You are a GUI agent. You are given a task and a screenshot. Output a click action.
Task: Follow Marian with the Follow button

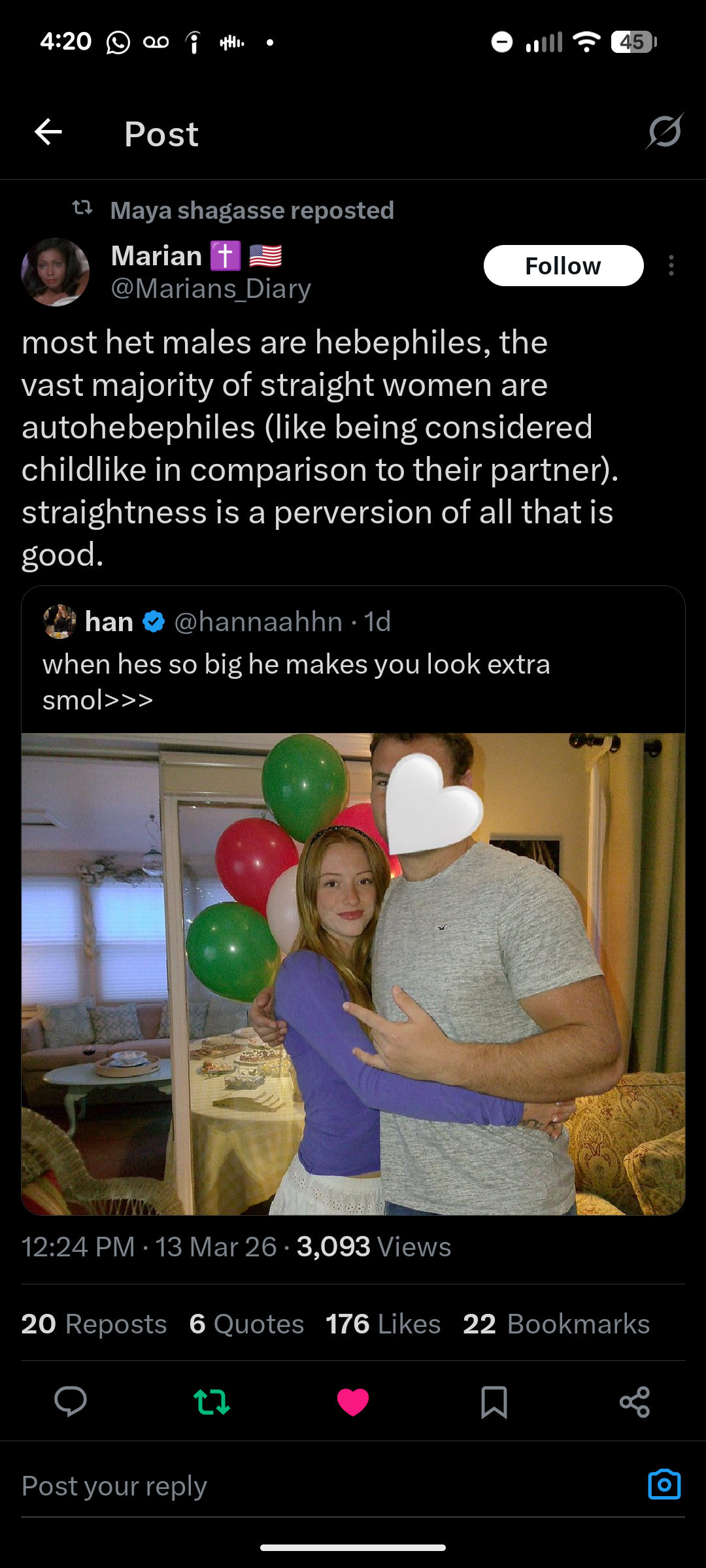563,266
